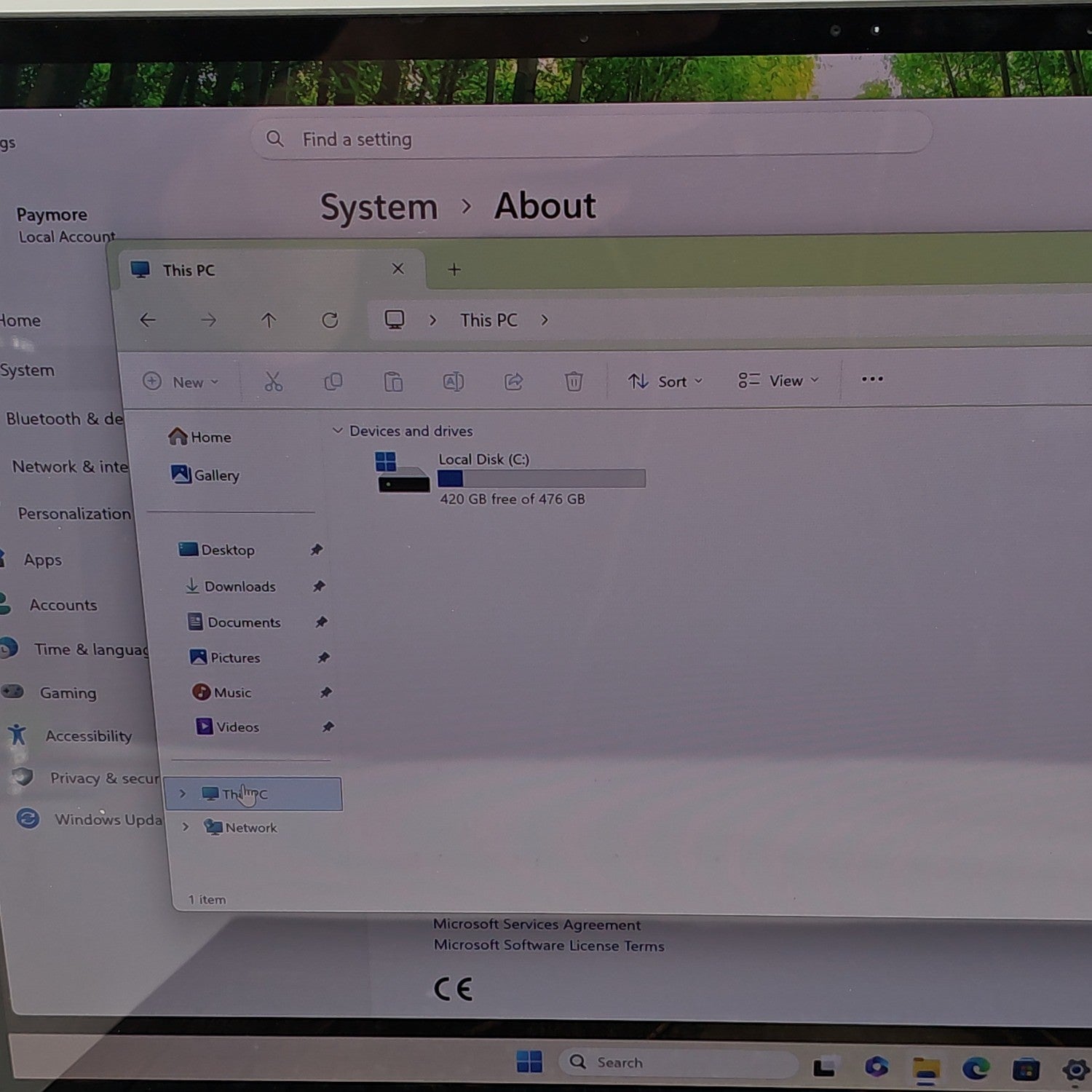Viewport: 1092px width, 1092px height.
Task: Add a new File Explorer tab
Action: coord(454,269)
